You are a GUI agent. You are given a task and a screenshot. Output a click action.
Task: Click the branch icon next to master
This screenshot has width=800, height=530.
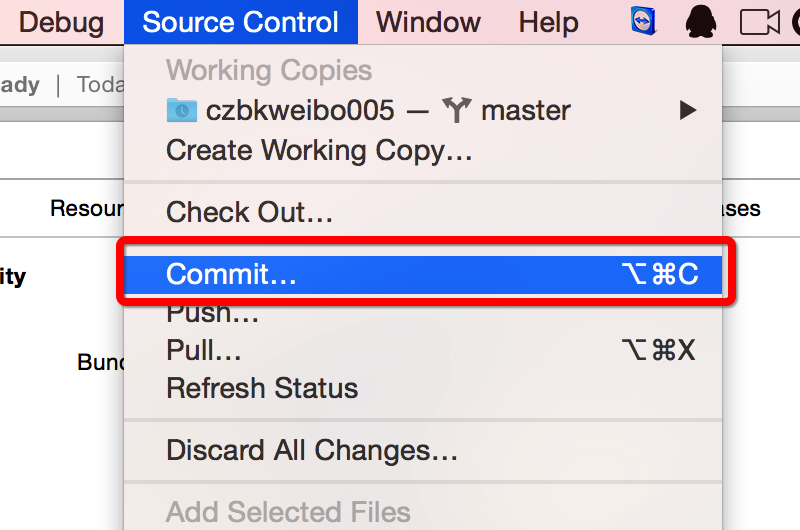456,110
